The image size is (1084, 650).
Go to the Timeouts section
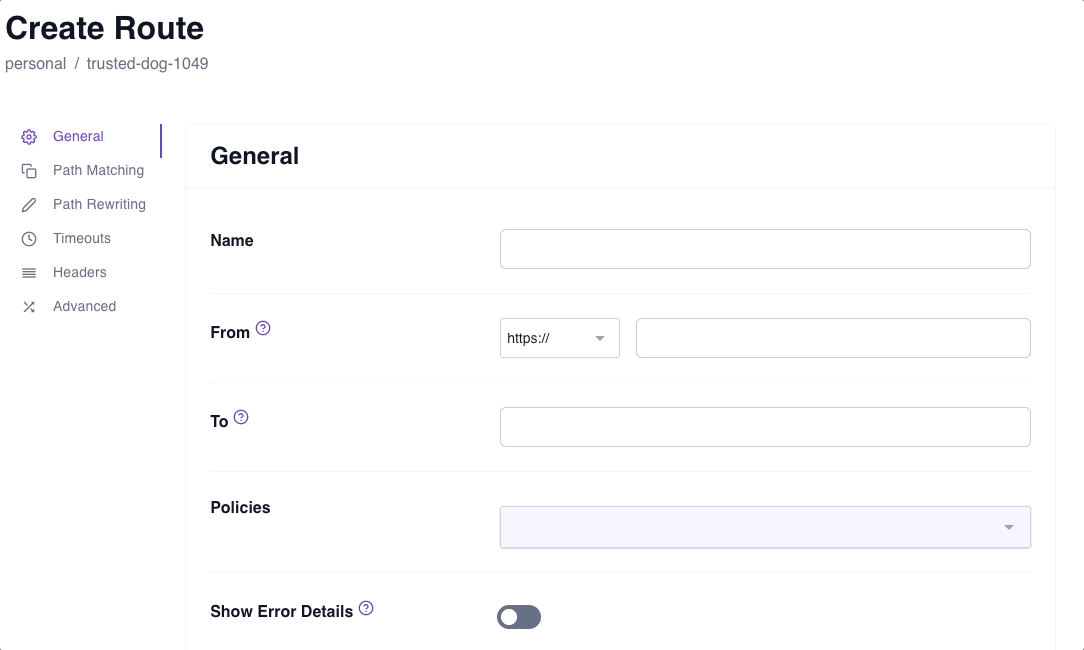(82, 239)
